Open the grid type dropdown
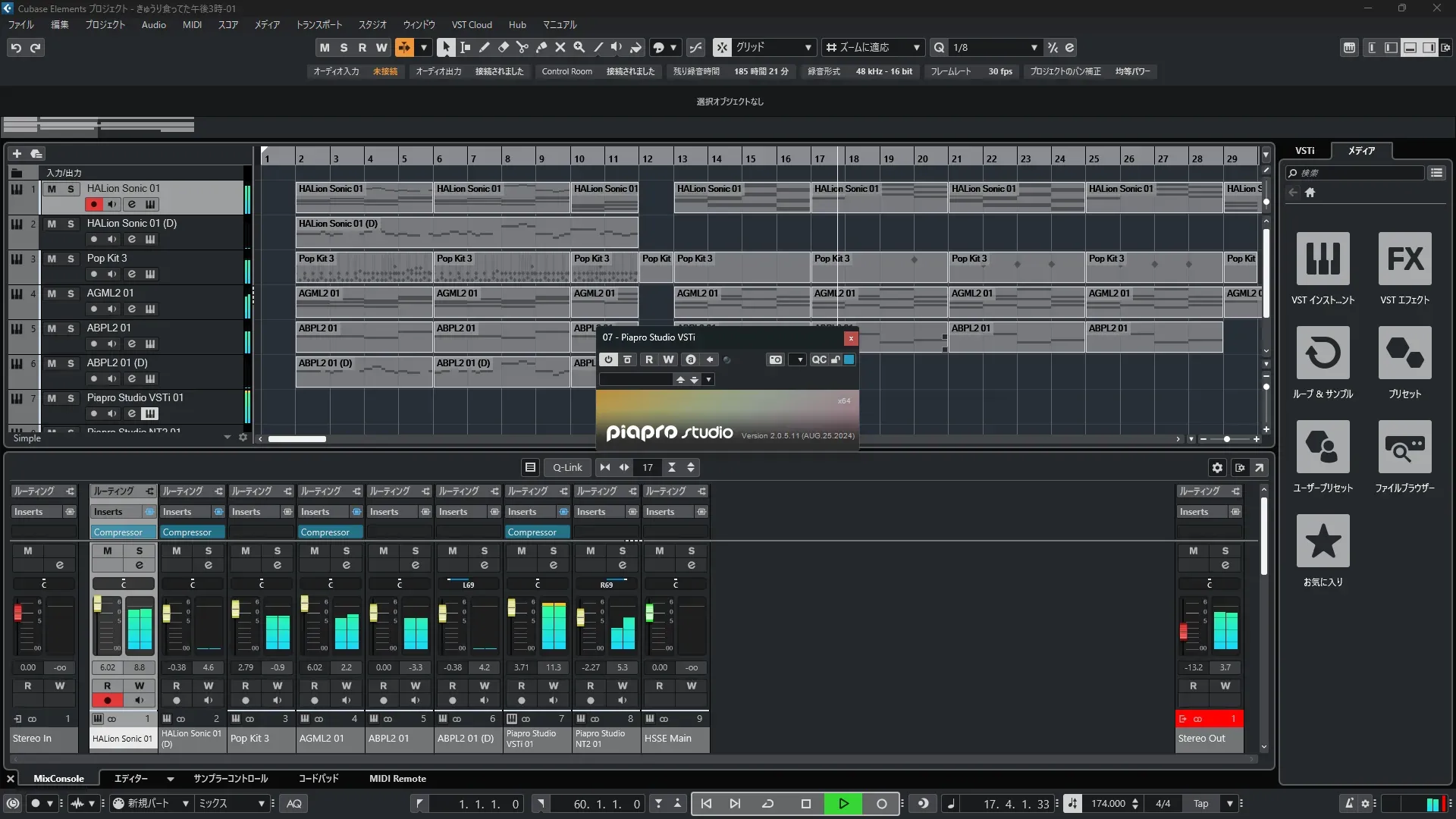Image resolution: width=1456 pixels, height=819 pixels. (x=808, y=47)
